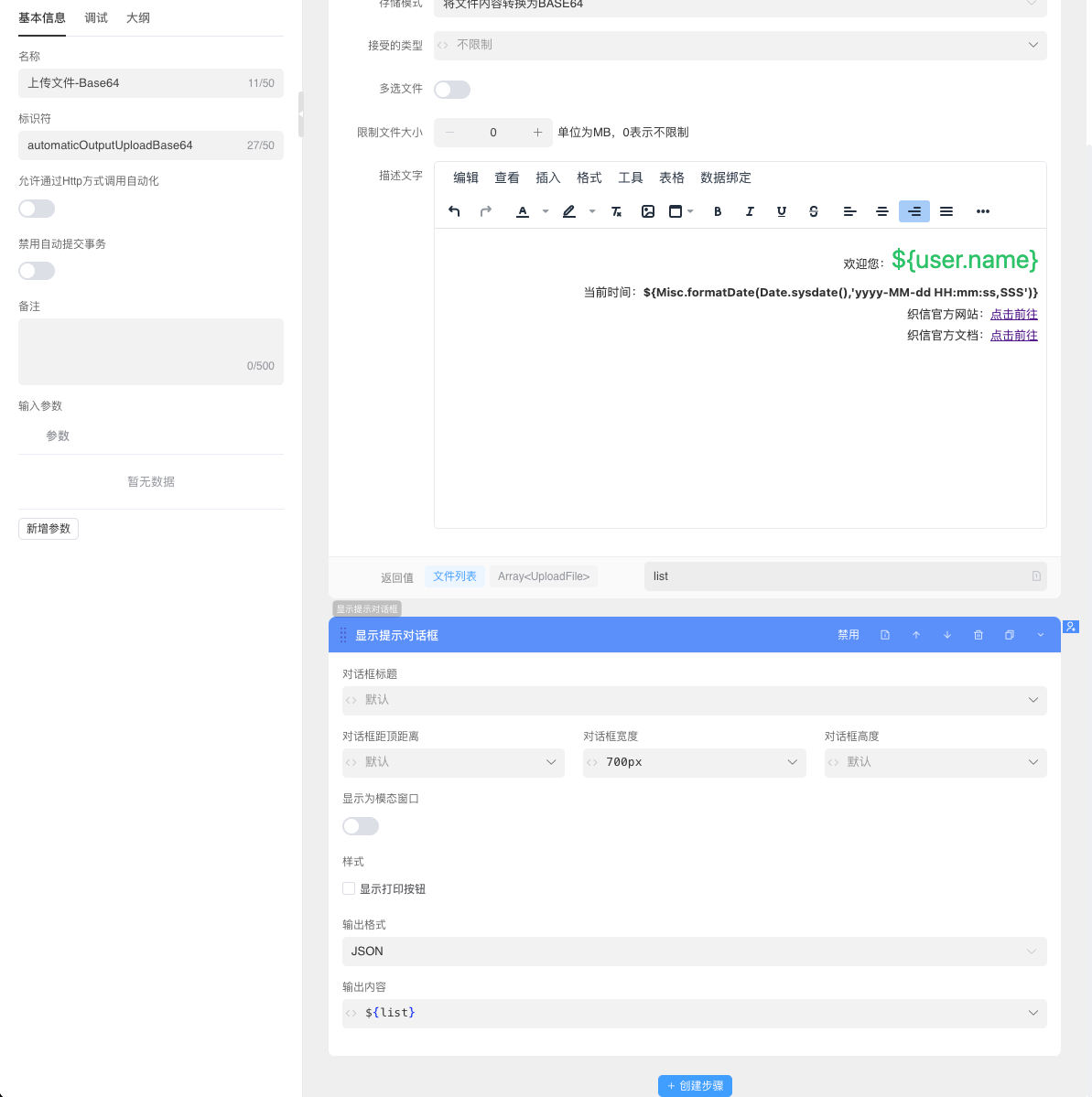Open the 输出格式 JSON dropdown
The width and height of the screenshot is (1092, 1097).
[694, 952]
